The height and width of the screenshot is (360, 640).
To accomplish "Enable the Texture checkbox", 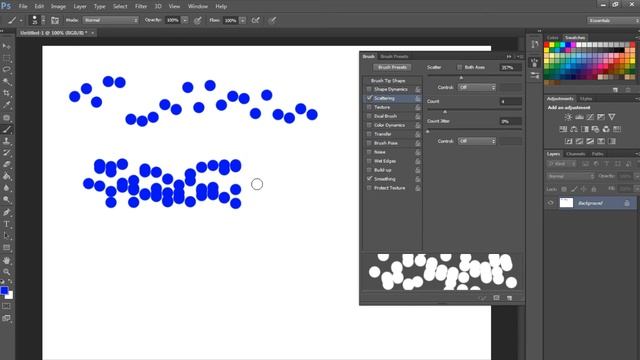I will pyautogui.click(x=369, y=107).
